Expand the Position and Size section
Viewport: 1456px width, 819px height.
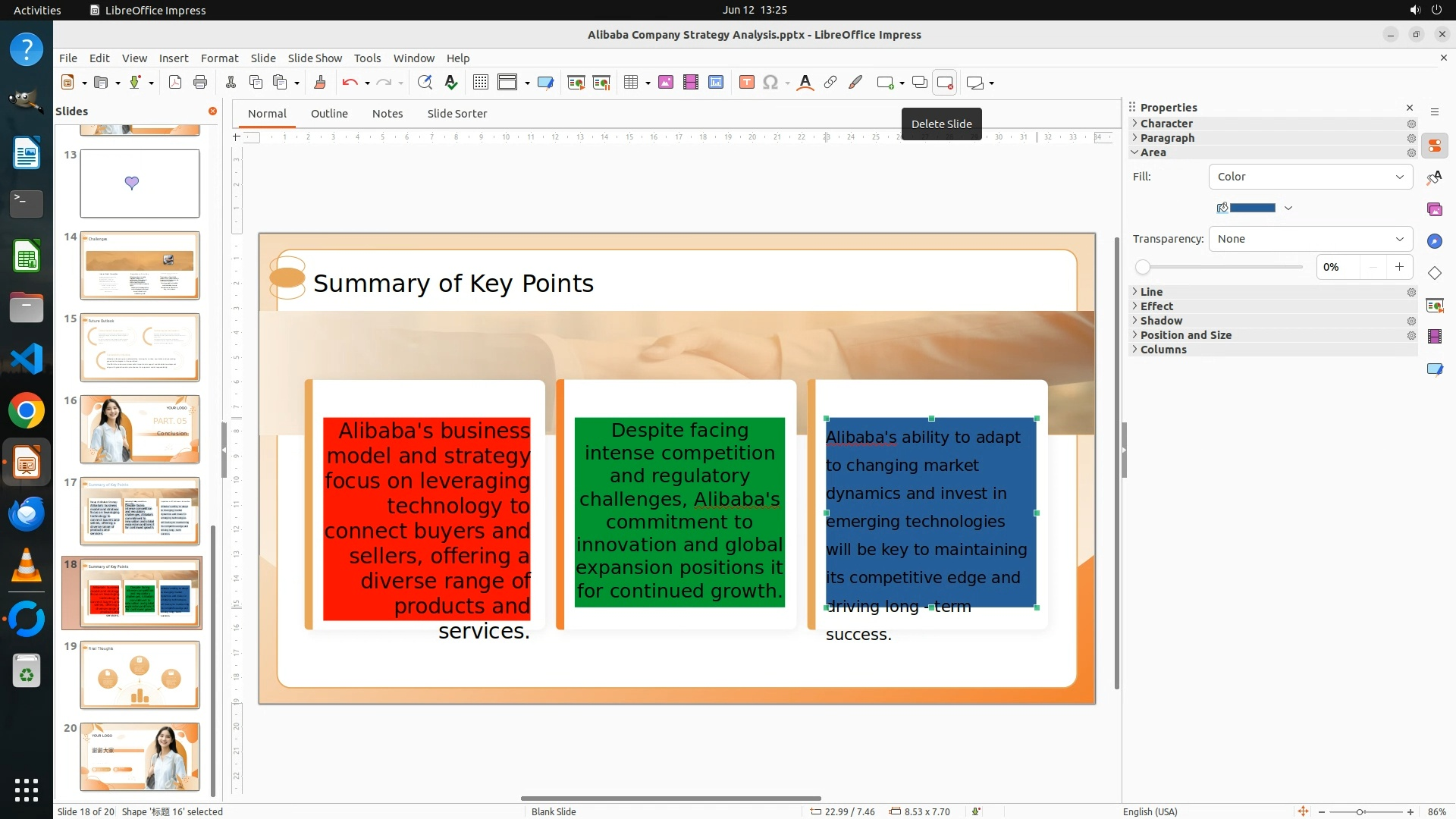(x=1185, y=335)
